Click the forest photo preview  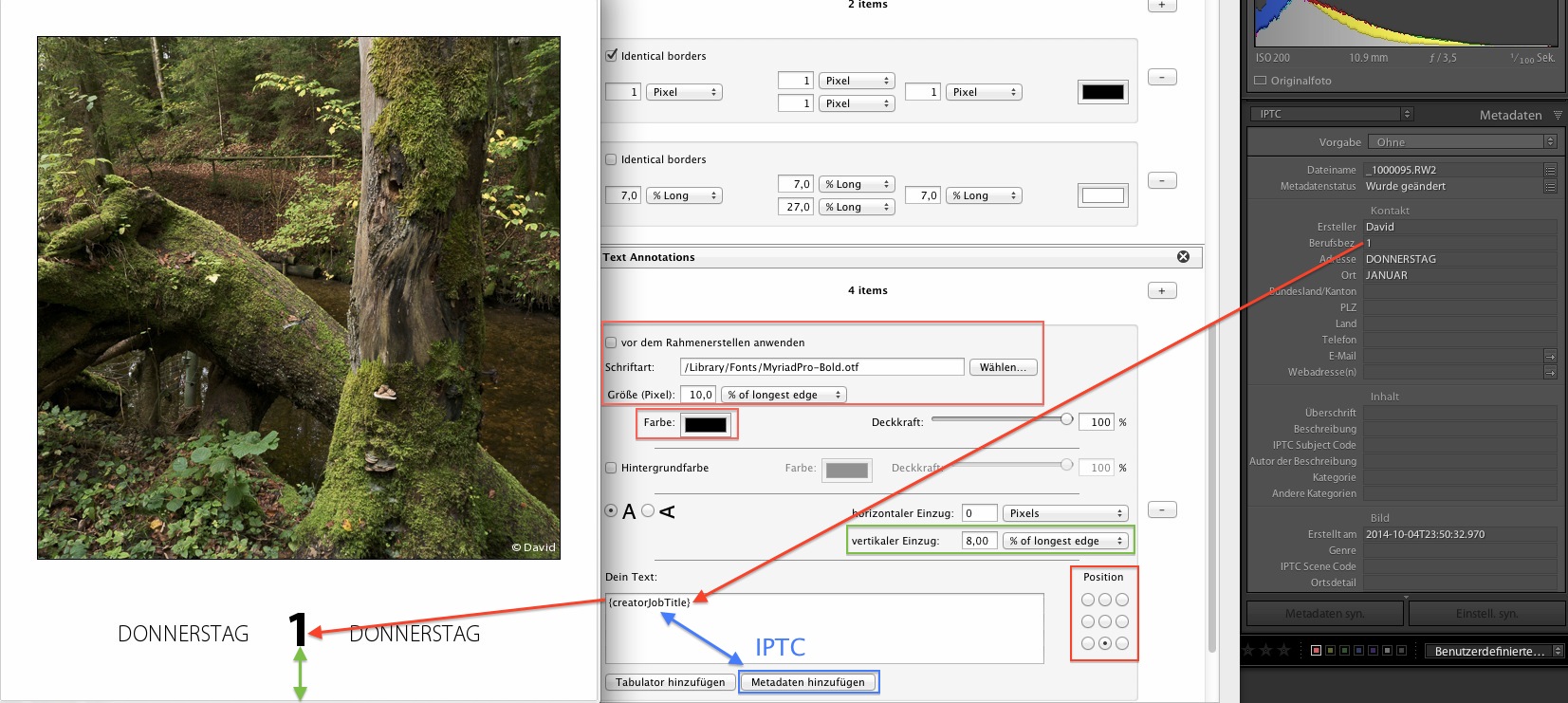(299, 298)
